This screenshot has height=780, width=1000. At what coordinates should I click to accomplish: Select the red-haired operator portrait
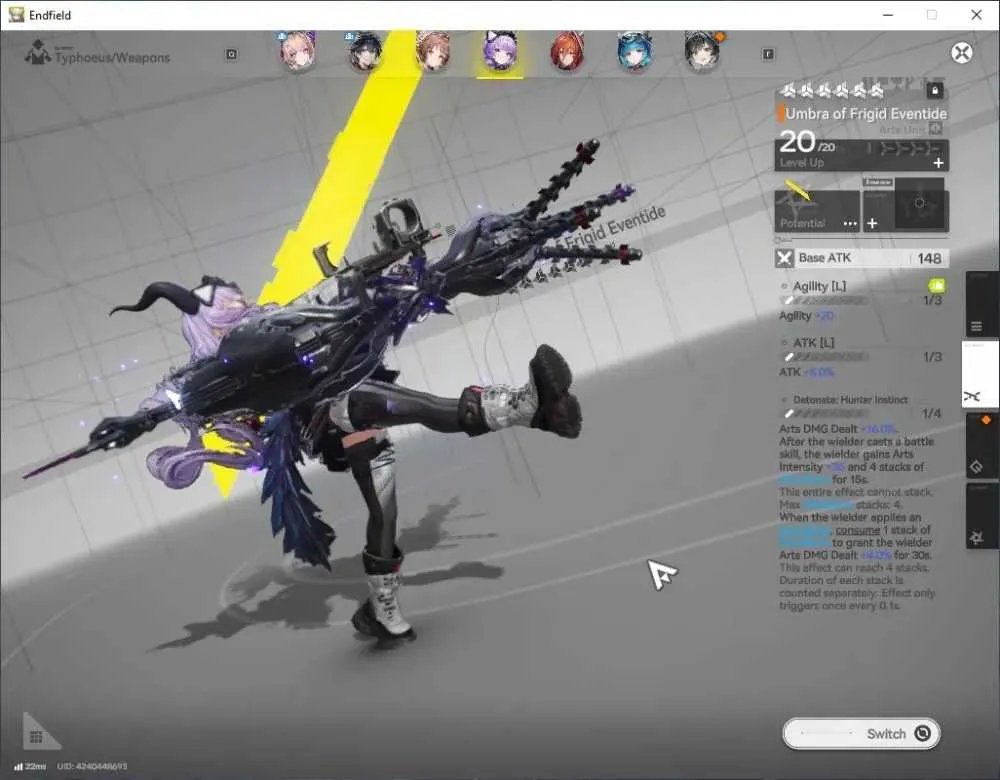pyautogui.click(x=567, y=51)
